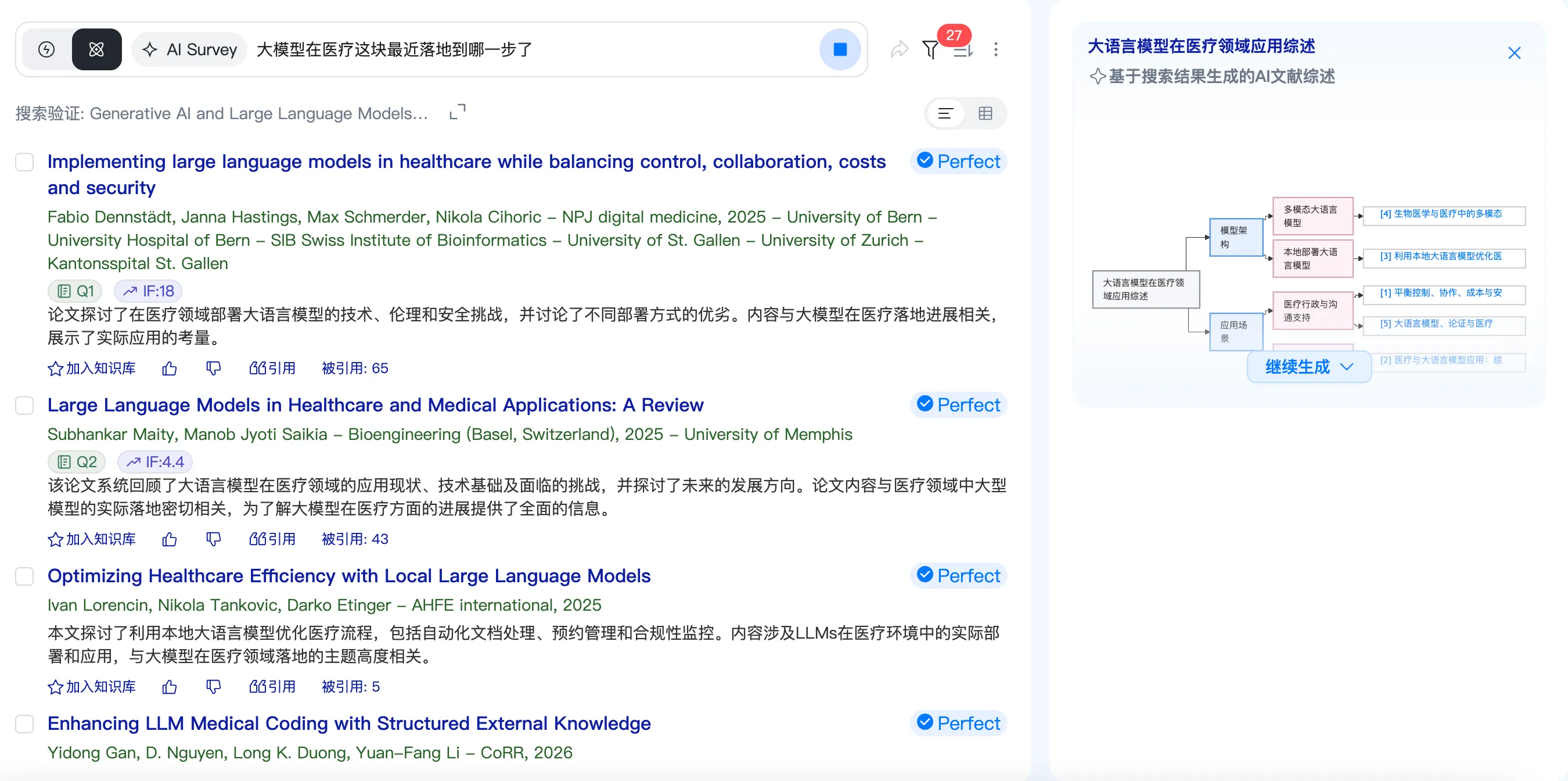Open Optimizing Healthcare Efficiency with Local Large Language Models
The height and width of the screenshot is (781, 1568).
click(x=349, y=576)
